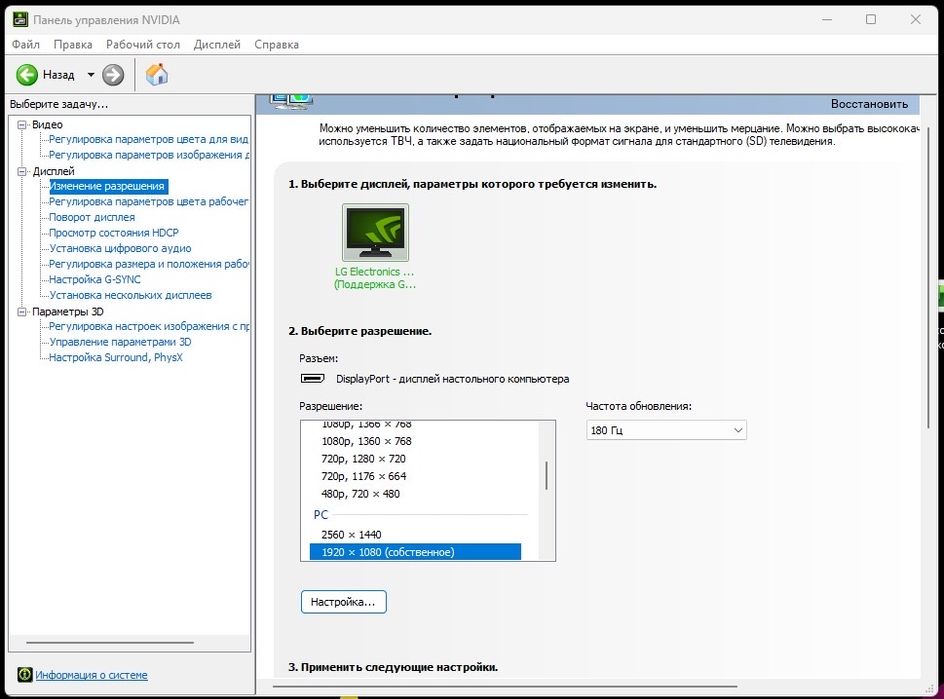Click the resolution list scrollbar thumb
Screen dimensions: 944x699
[x=547, y=476]
